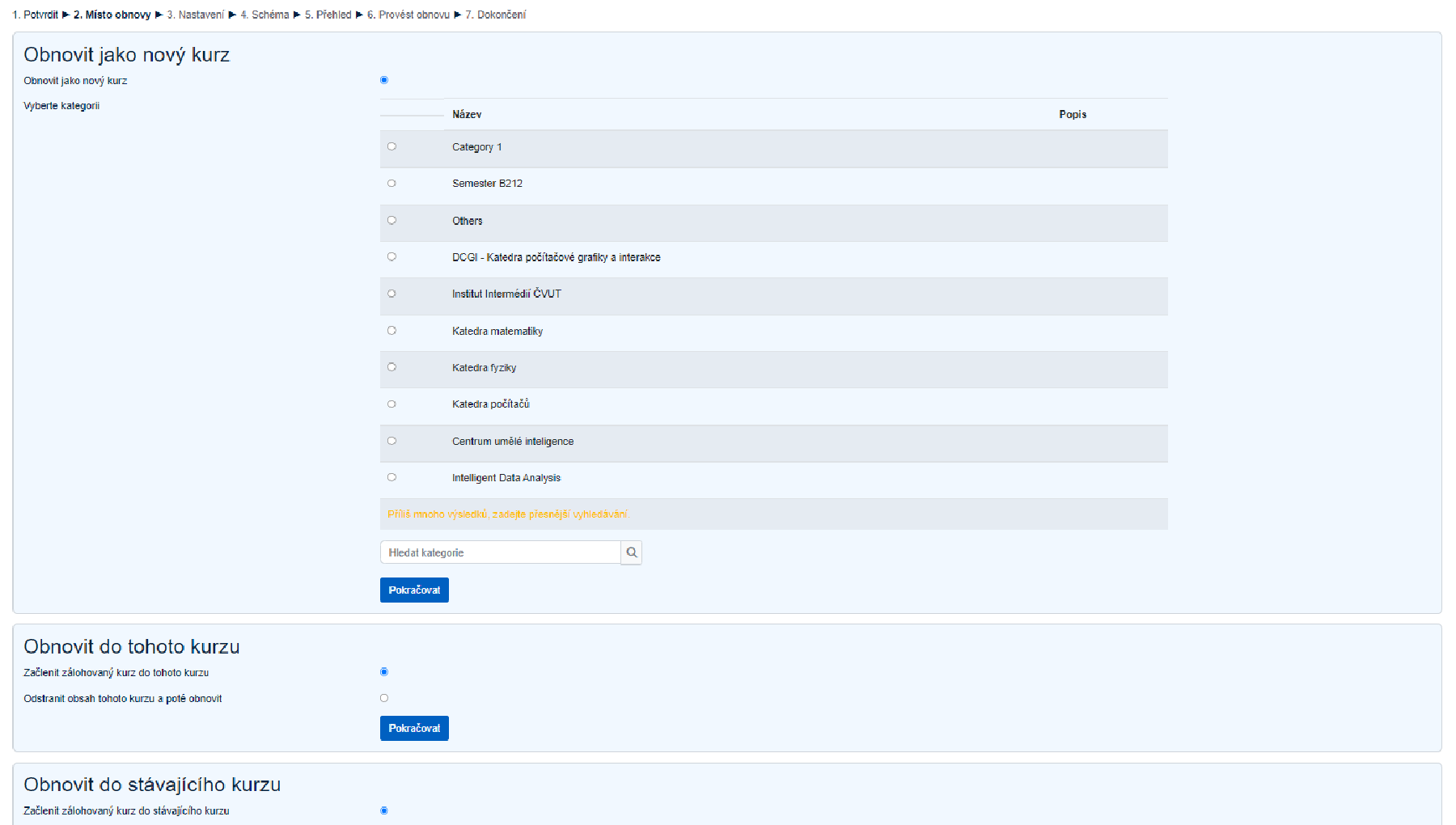Click the 'Příliš mnoho výsledků' warning message

click(507, 514)
